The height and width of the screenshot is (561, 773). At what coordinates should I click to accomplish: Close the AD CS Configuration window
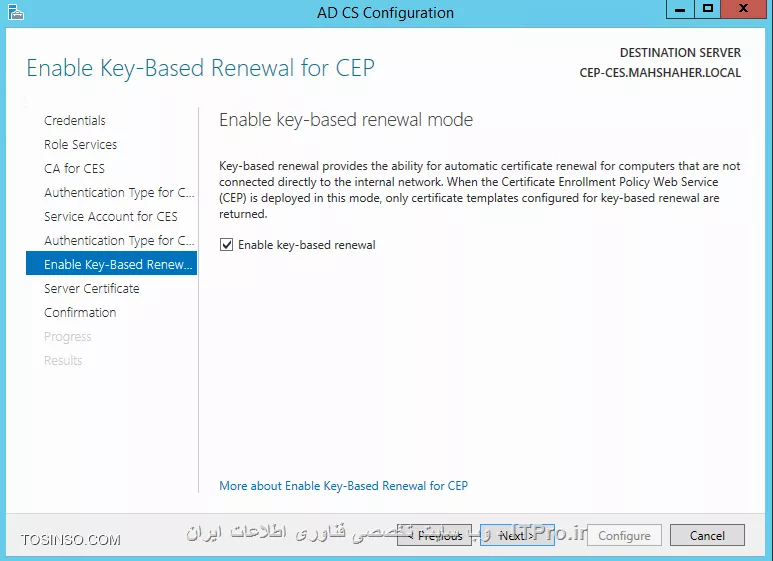[x=743, y=9]
